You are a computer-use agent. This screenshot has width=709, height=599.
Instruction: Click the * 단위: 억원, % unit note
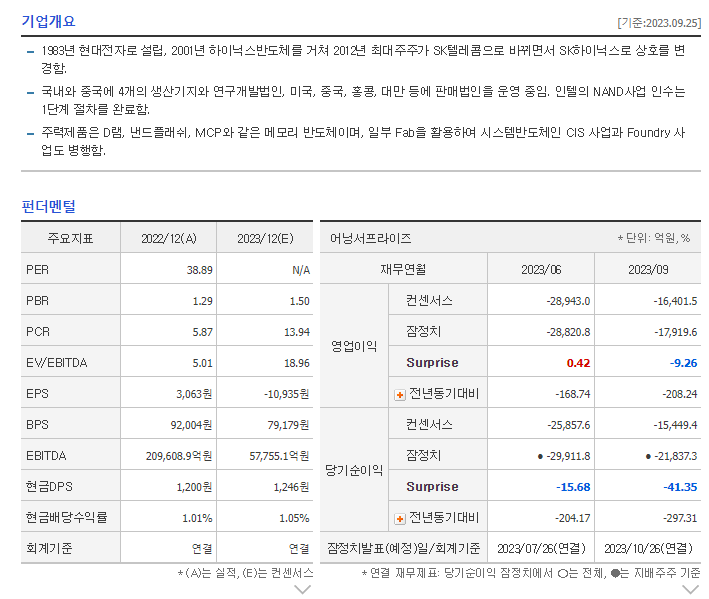click(653, 238)
